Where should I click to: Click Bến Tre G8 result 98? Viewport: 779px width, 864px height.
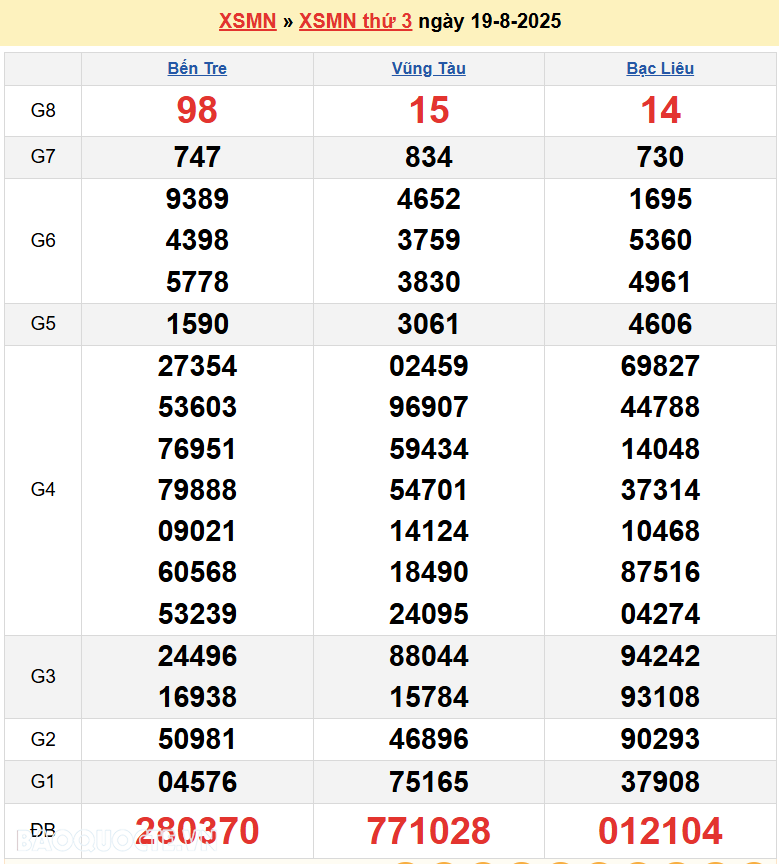point(197,111)
